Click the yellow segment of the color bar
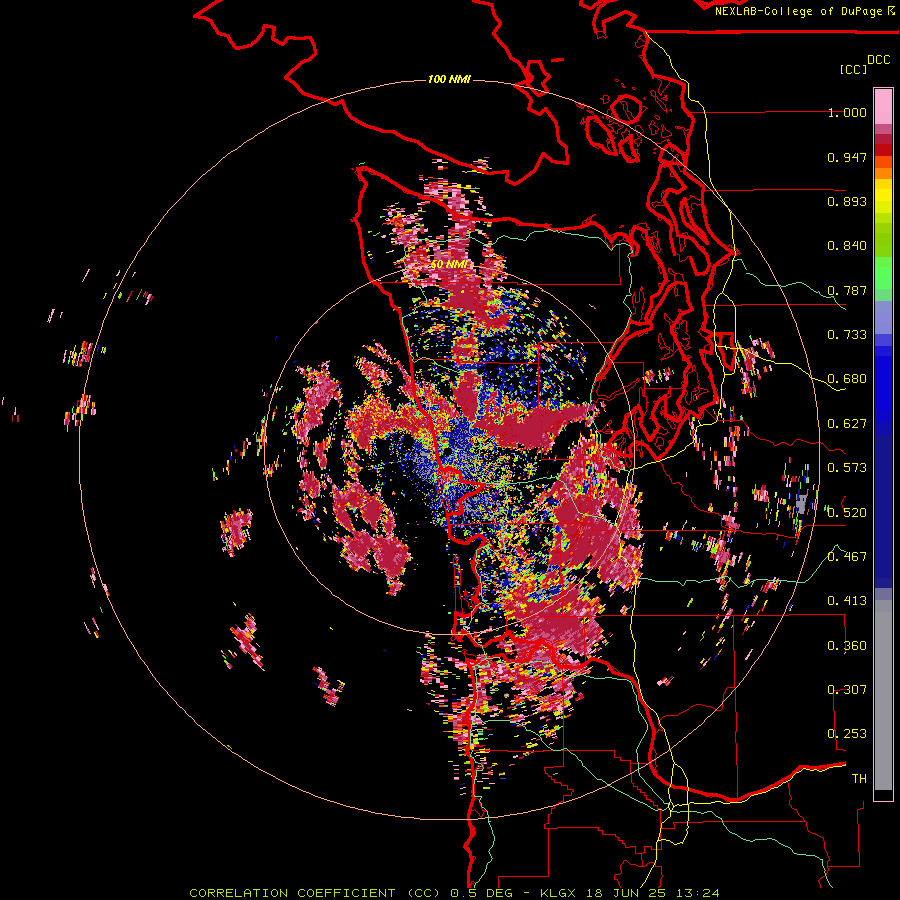Image resolution: width=900 pixels, height=900 pixels. click(x=883, y=195)
